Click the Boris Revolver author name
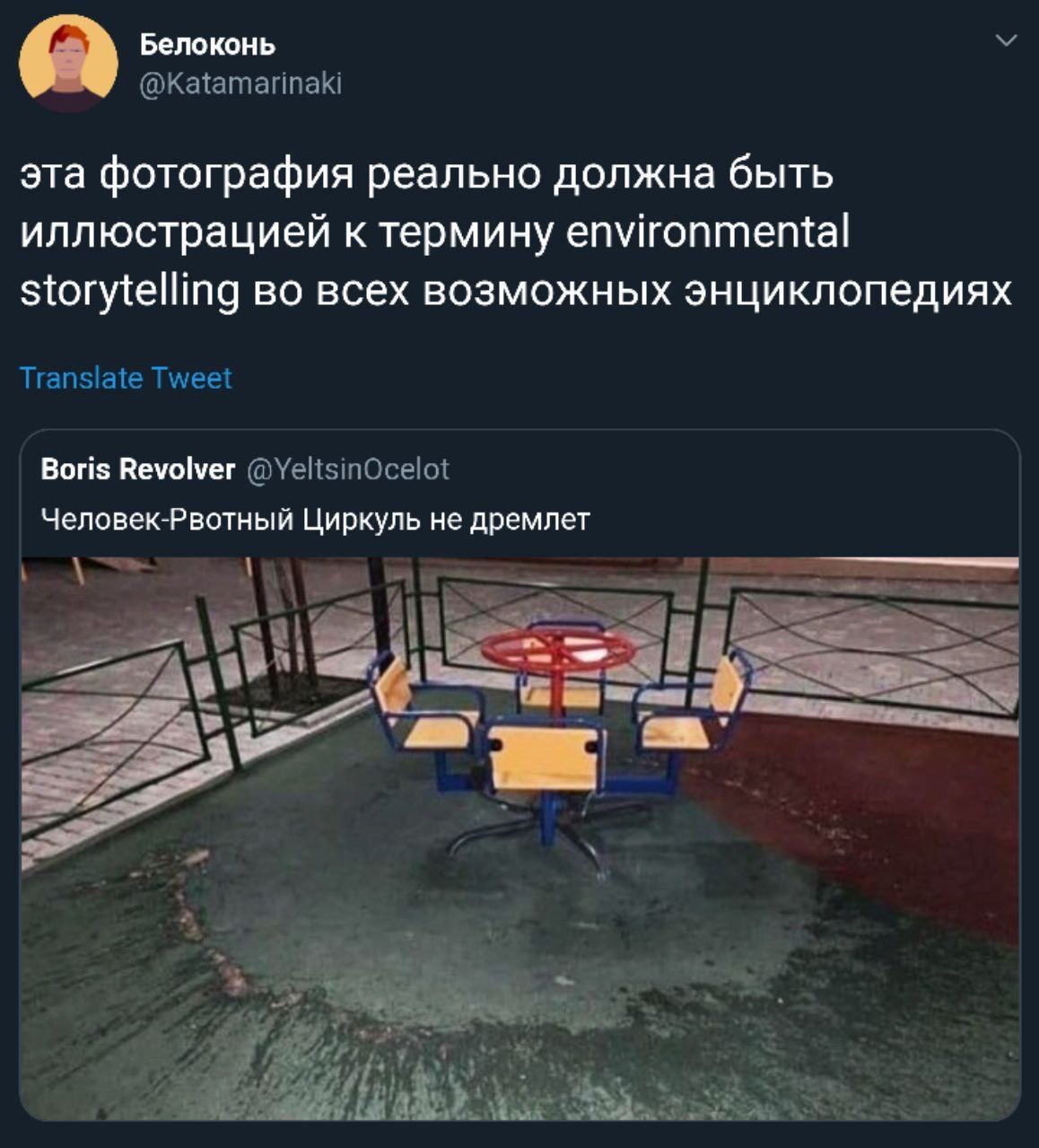 pyautogui.click(x=138, y=469)
